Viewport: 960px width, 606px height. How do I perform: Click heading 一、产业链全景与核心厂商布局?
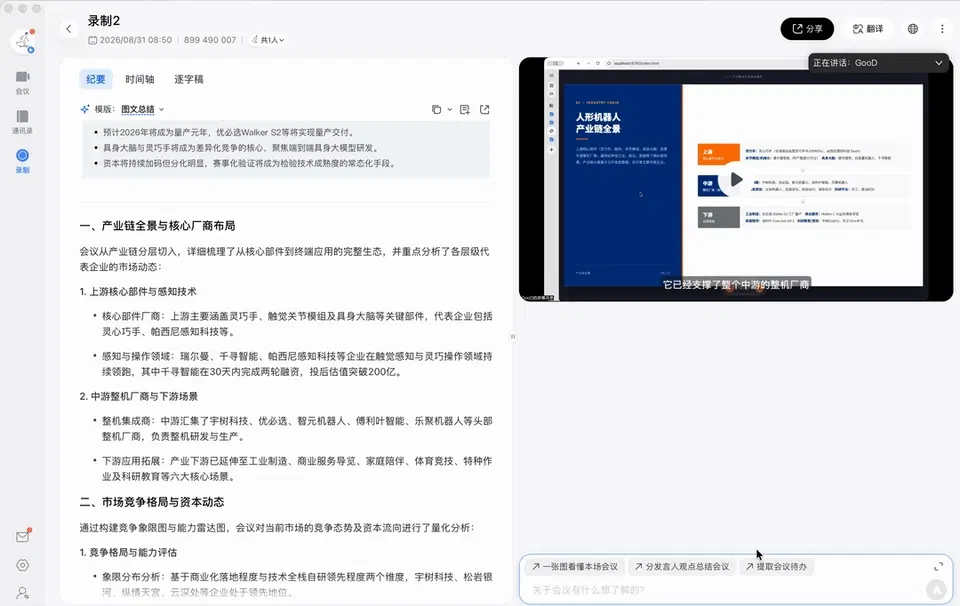(x=157, y=226)
